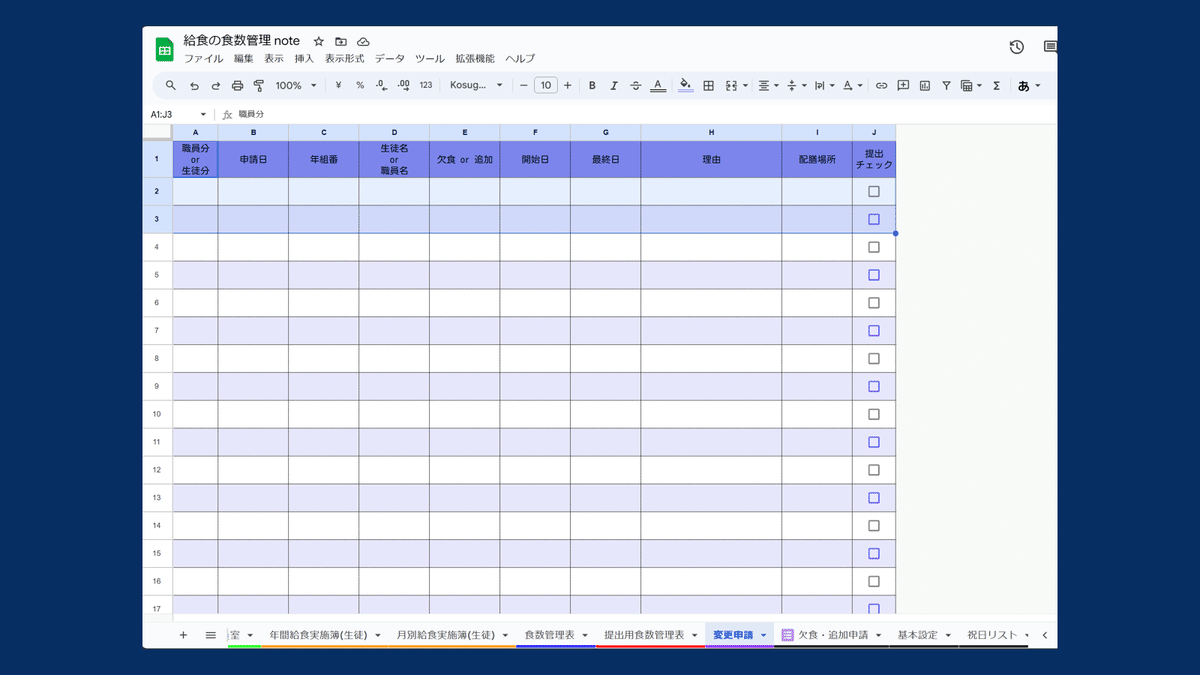The image size is (1200, 675).
Task: Increase decimal places
Action: click(x=404, y=86)
